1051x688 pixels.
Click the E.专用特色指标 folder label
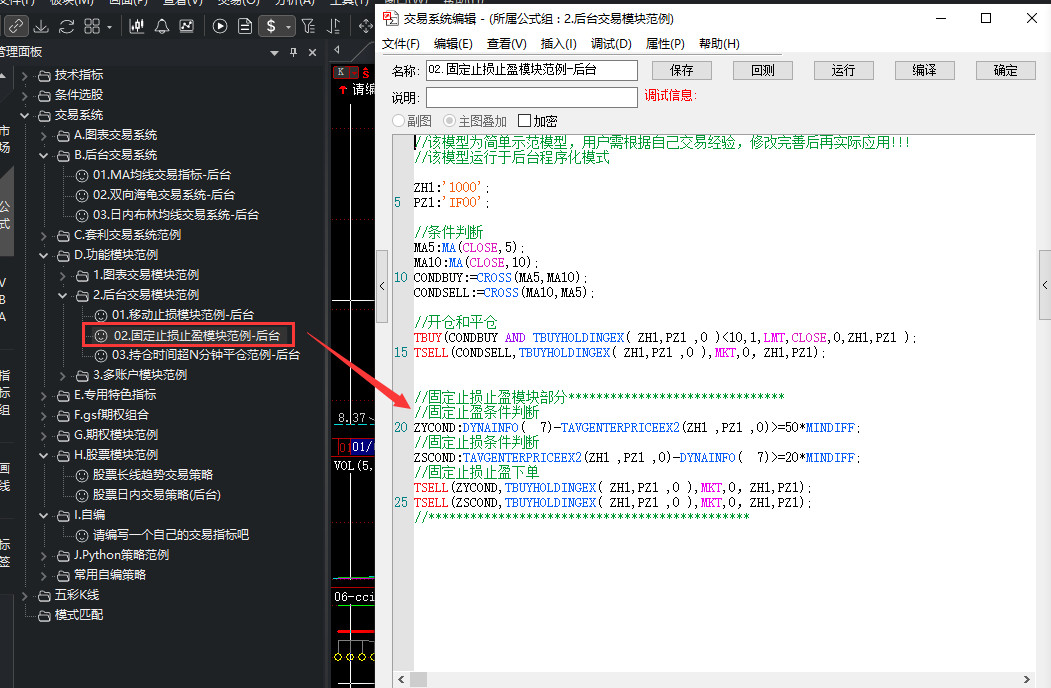click(x=115, y=395)
